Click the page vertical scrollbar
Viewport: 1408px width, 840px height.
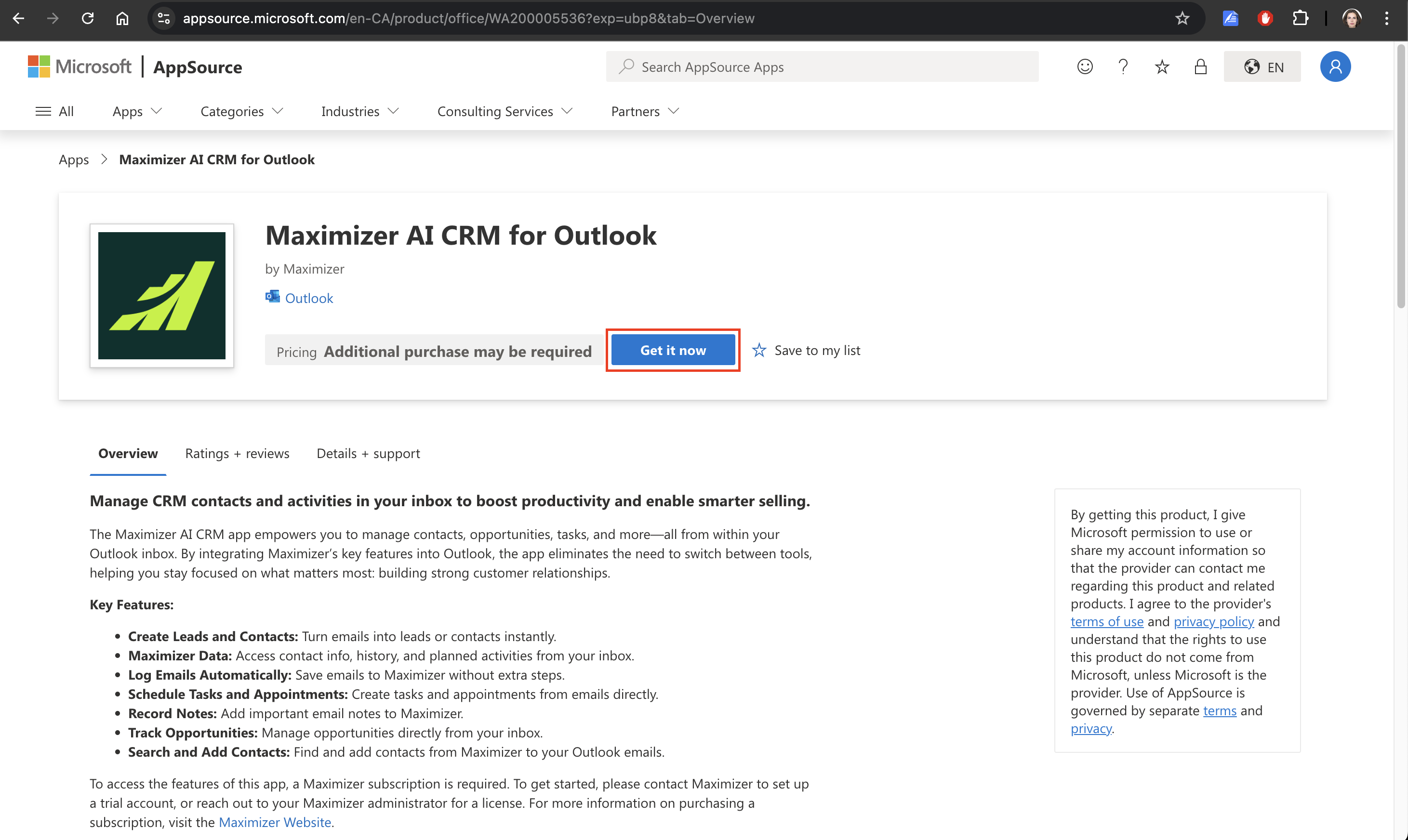coord(1401,177)
